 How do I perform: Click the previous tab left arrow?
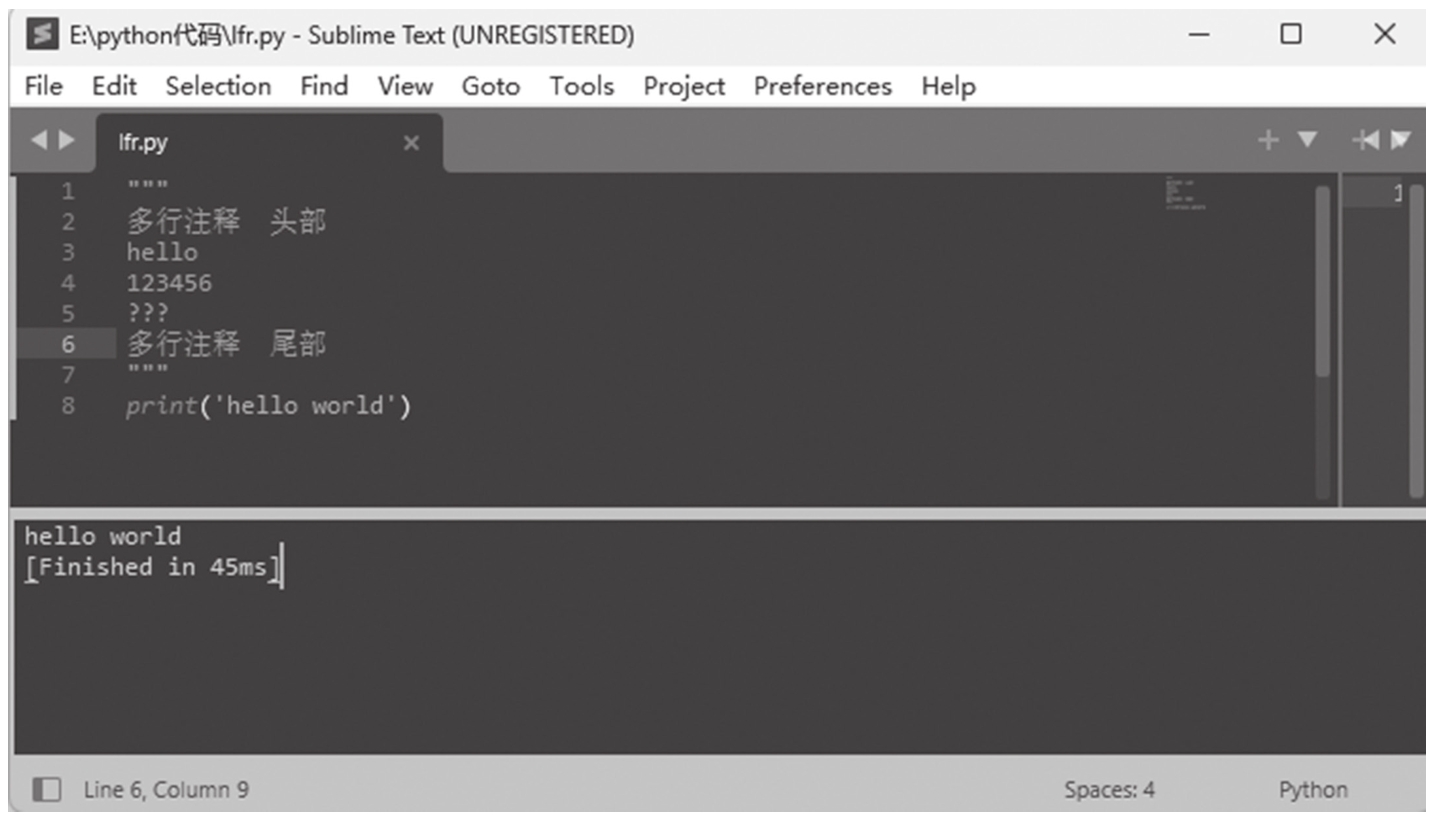[39, 141]
